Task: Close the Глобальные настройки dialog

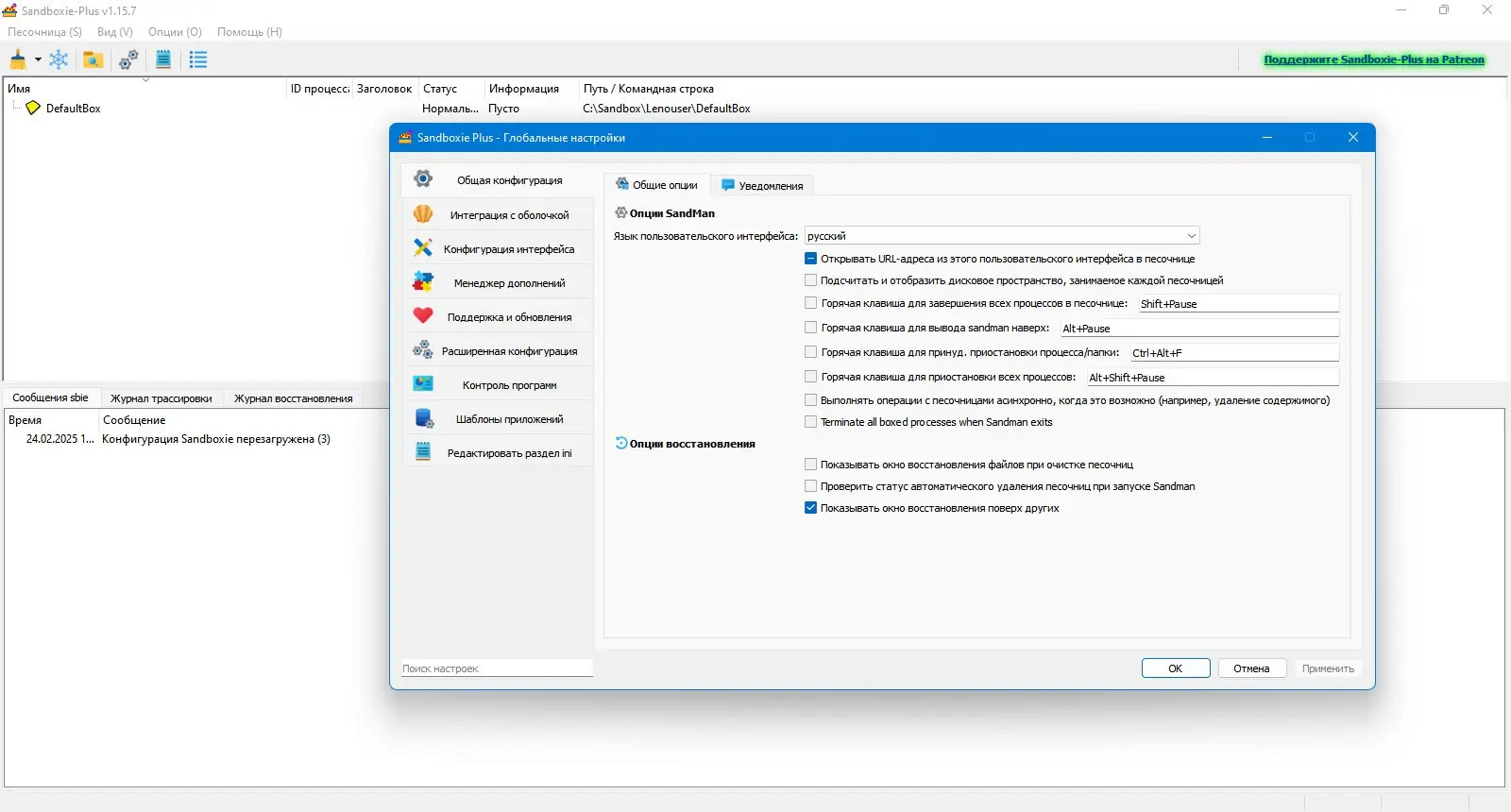Action: tap(1353, 137)
